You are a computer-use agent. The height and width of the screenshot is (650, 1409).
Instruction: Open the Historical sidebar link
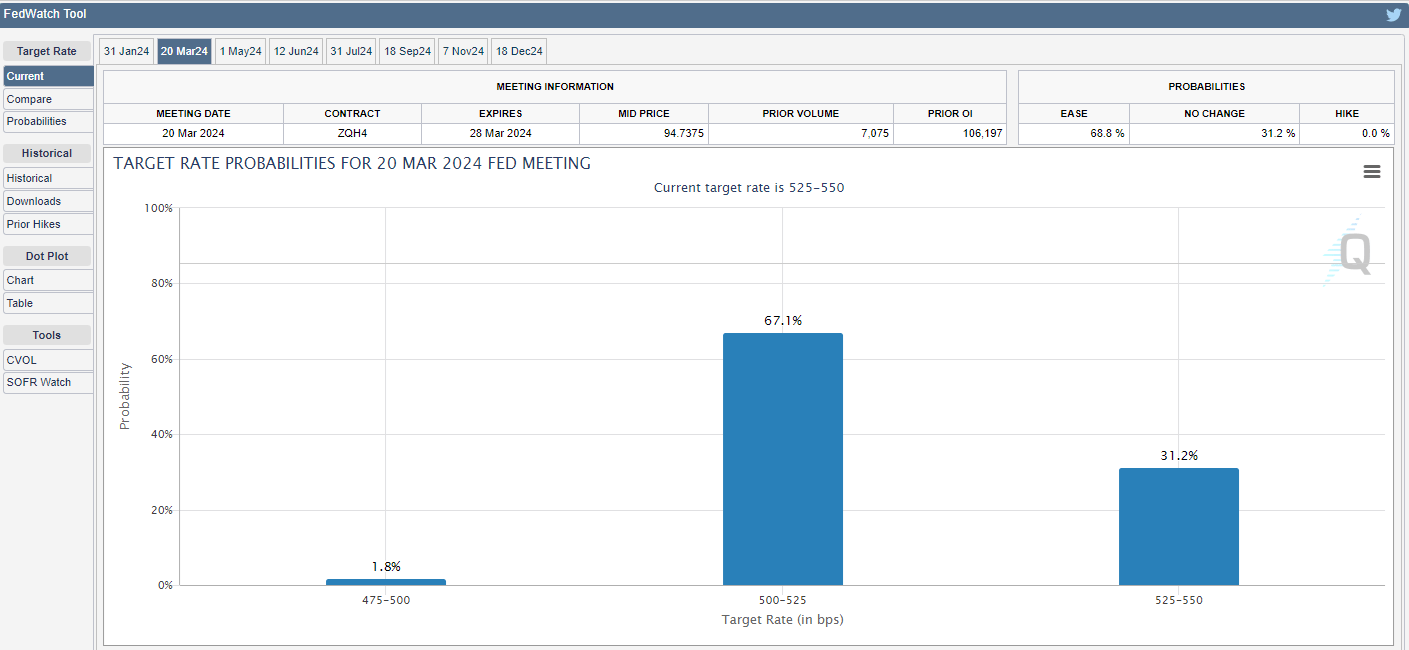48,178
